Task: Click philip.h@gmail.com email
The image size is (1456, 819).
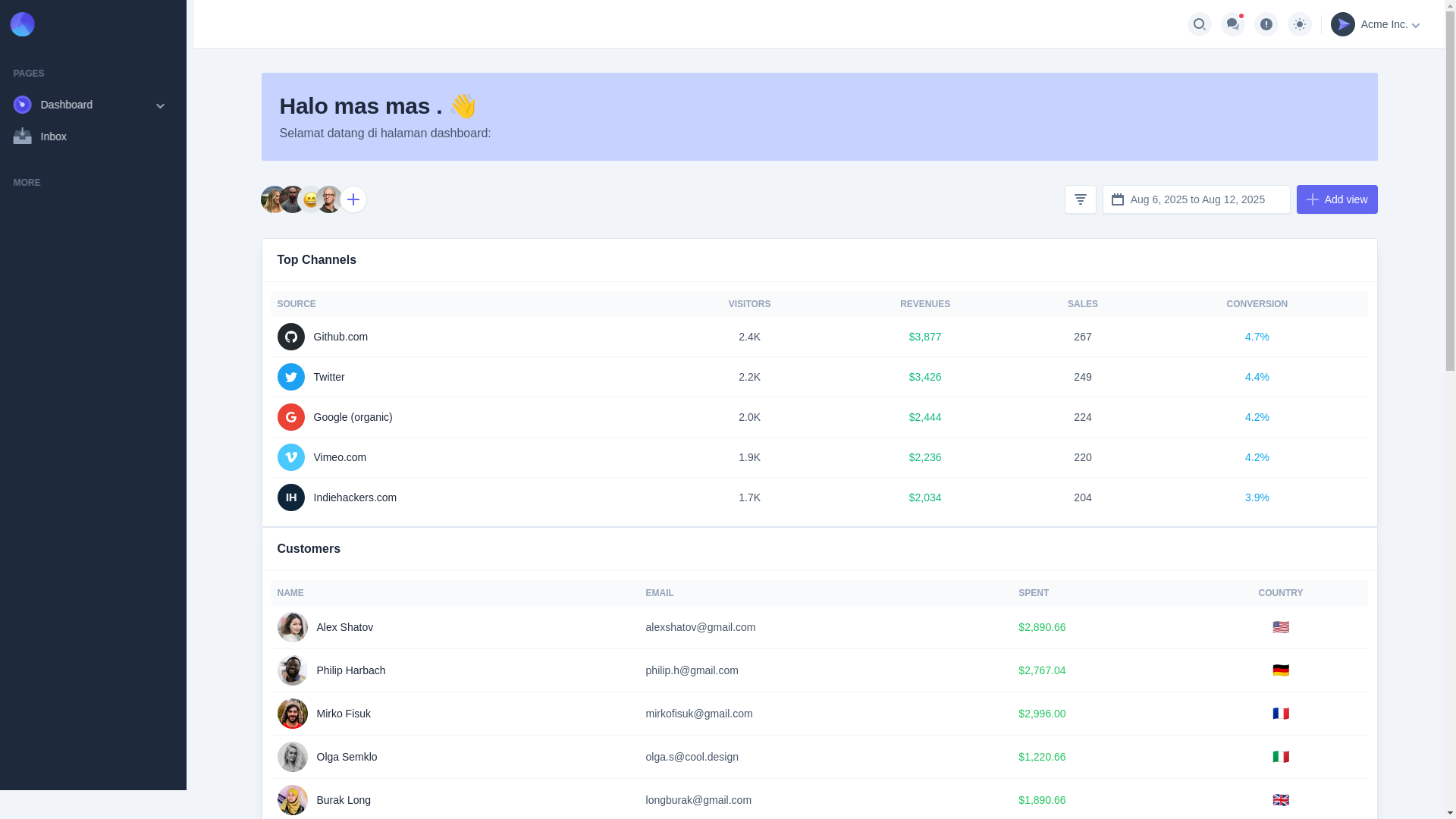Action: [692, 670]
